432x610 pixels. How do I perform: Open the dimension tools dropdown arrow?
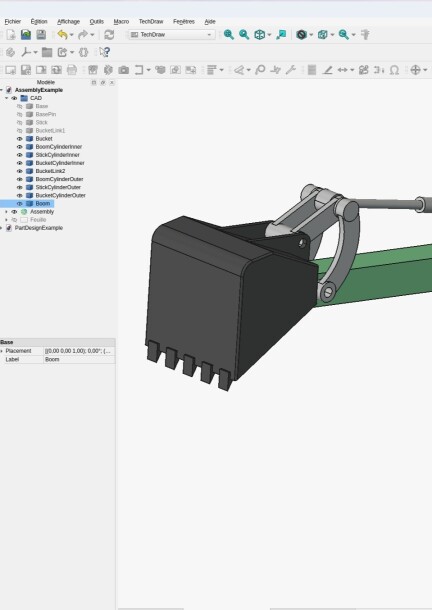point(352,70)
